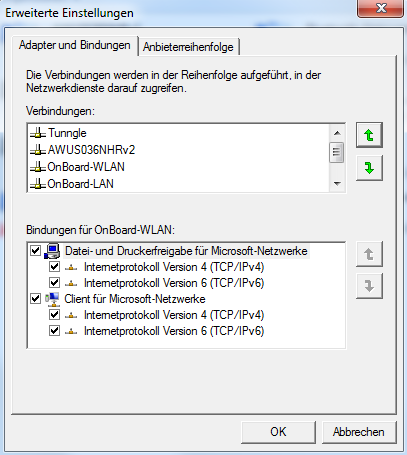This screenshot has width=407, height=455.
Task: Move selected connection up with green arrow
Action: pos(369,135)
